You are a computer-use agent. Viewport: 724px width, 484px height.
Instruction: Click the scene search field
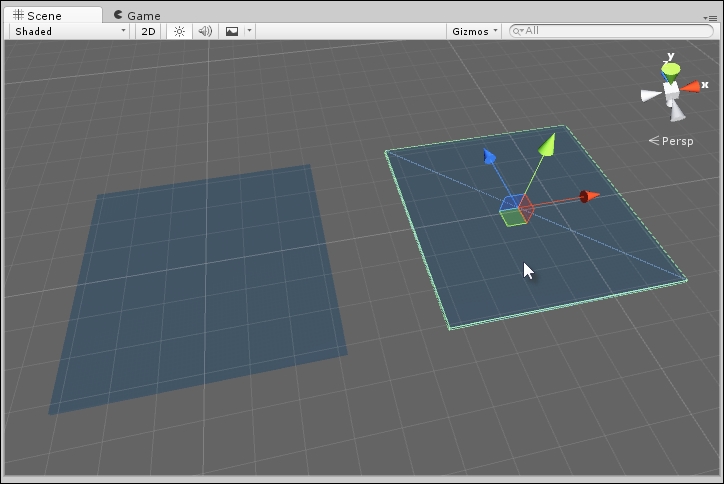coord(610,31)
